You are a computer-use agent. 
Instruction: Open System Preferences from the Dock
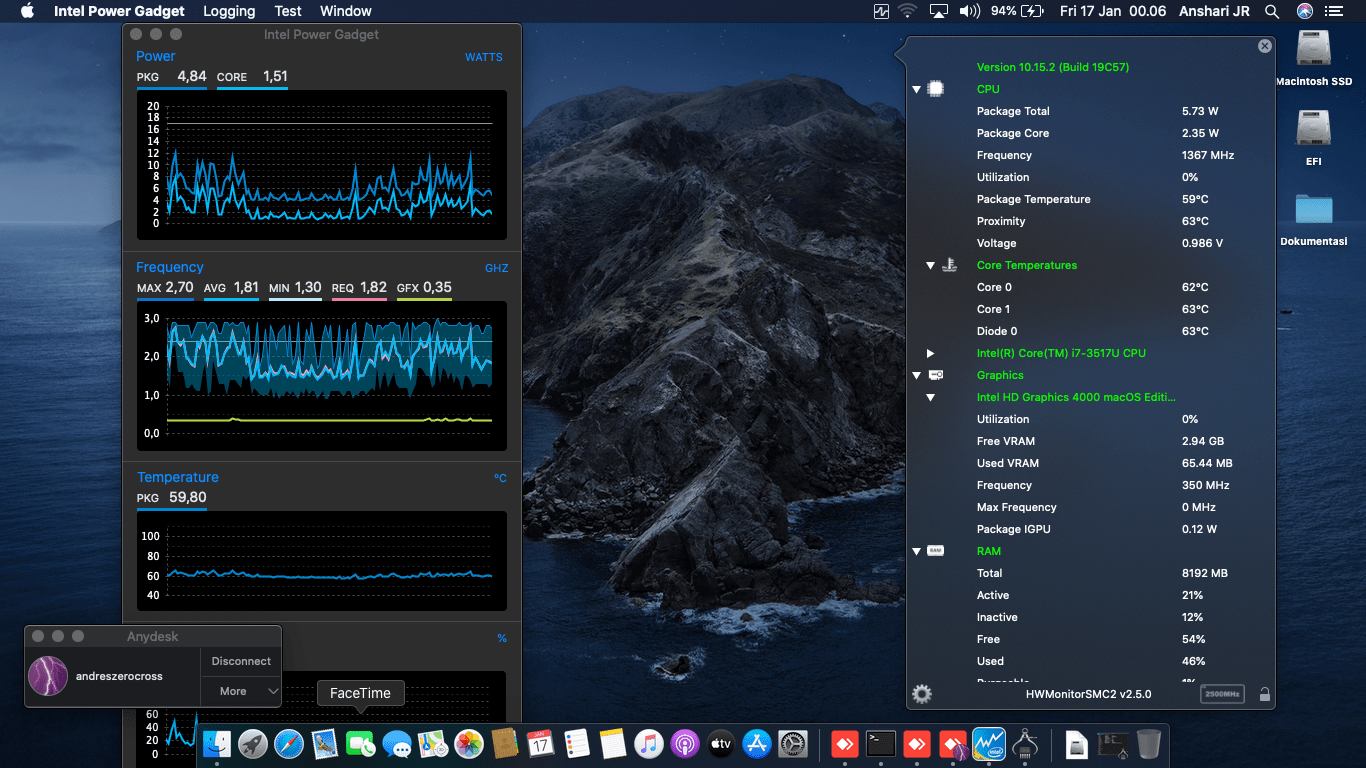pos(792,744)
